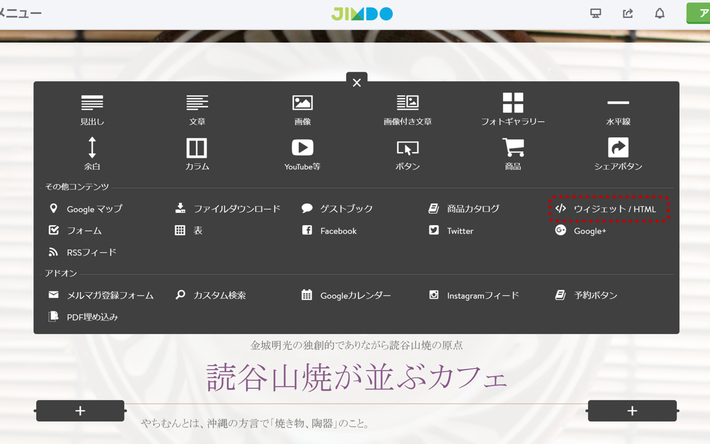Add 余白 spacing element
The image size is (710, 444).
click(x=92, y=153)
